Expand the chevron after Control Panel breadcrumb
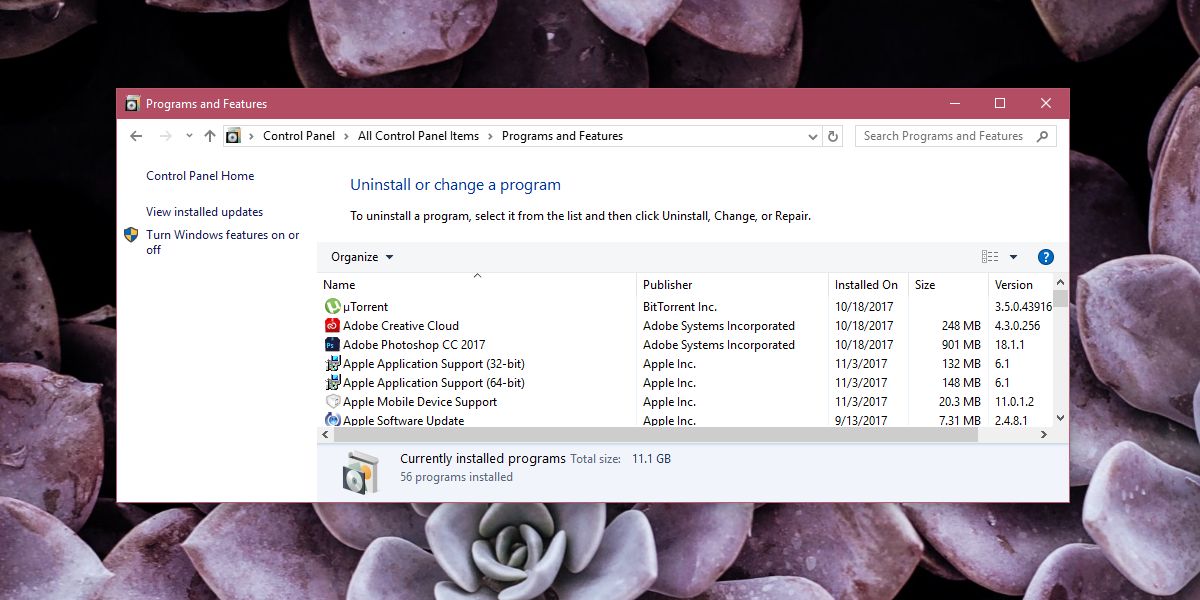 (347, 136)
